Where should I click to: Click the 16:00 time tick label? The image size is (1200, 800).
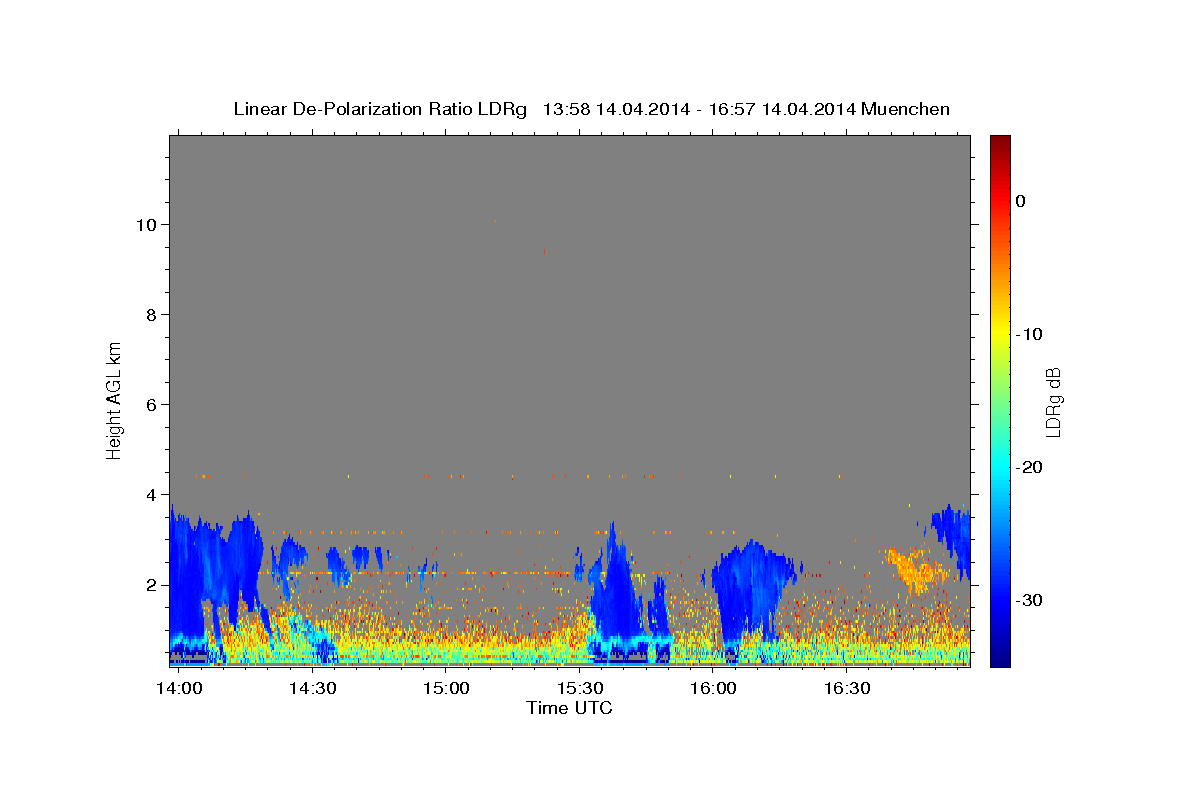click(713, 689)
